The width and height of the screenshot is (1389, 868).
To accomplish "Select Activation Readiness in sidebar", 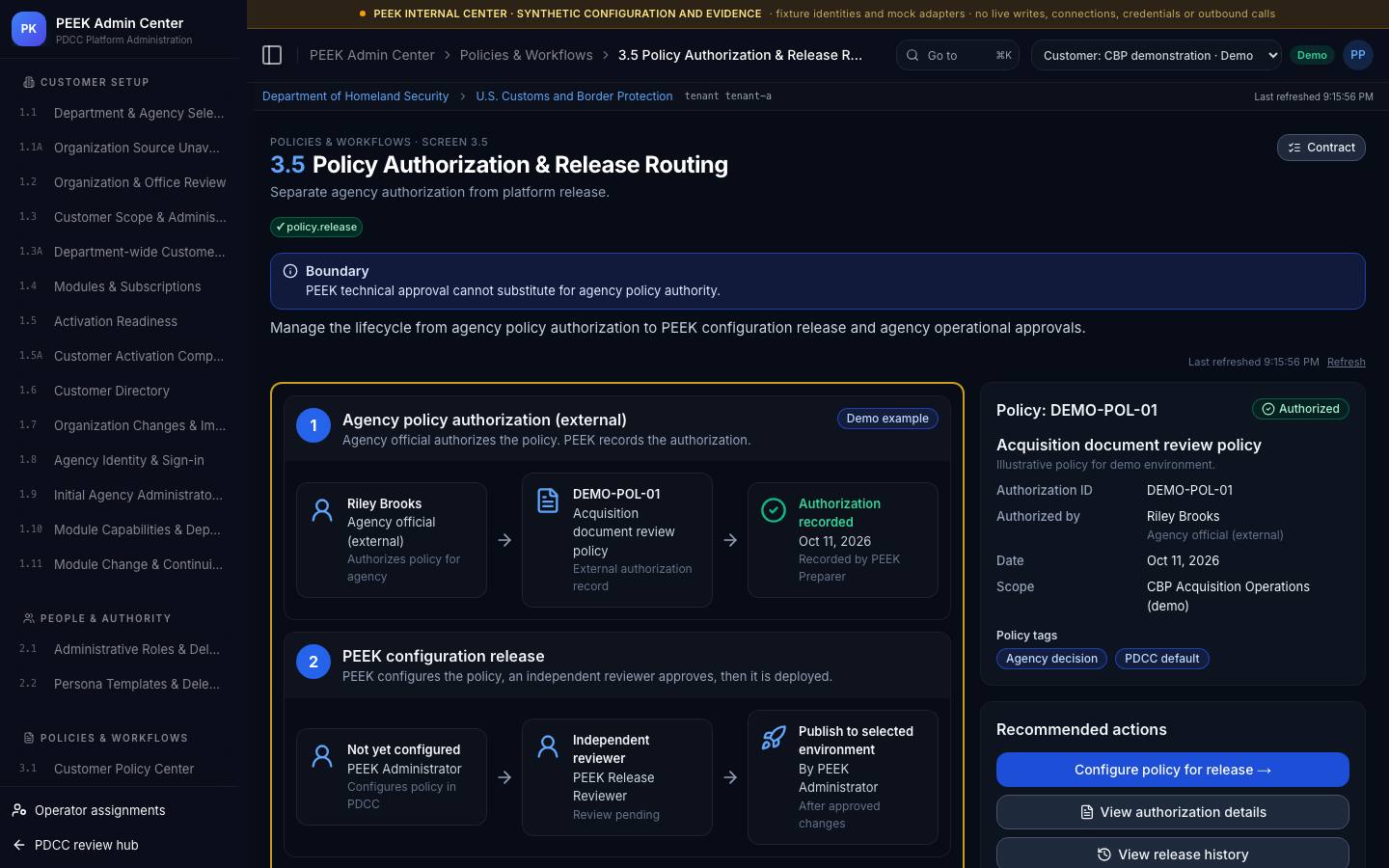I will click(123, 321).
